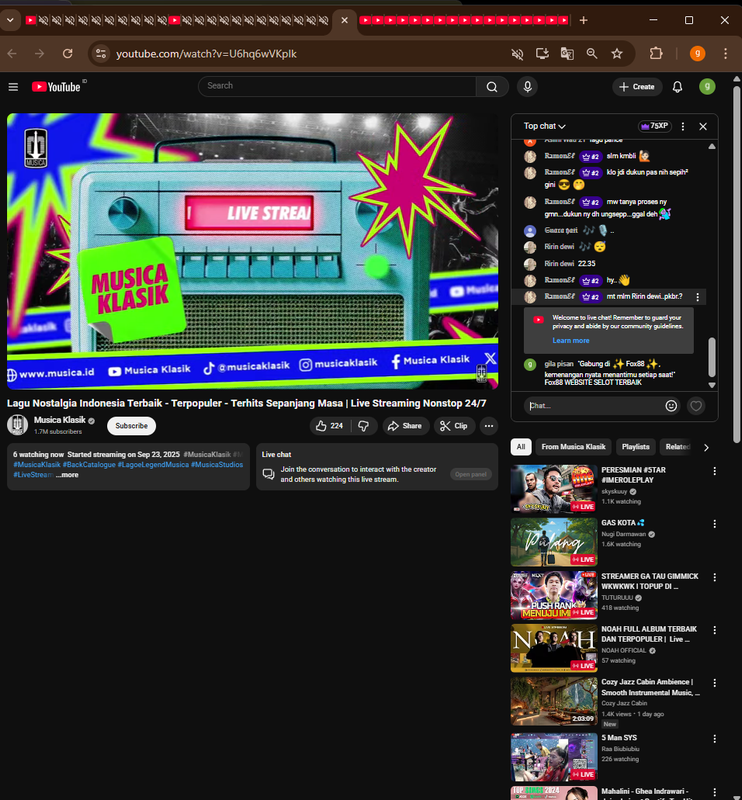Click the Musica Klasik channel avatar
Screen dimensions: 742x800
(17, 425)
